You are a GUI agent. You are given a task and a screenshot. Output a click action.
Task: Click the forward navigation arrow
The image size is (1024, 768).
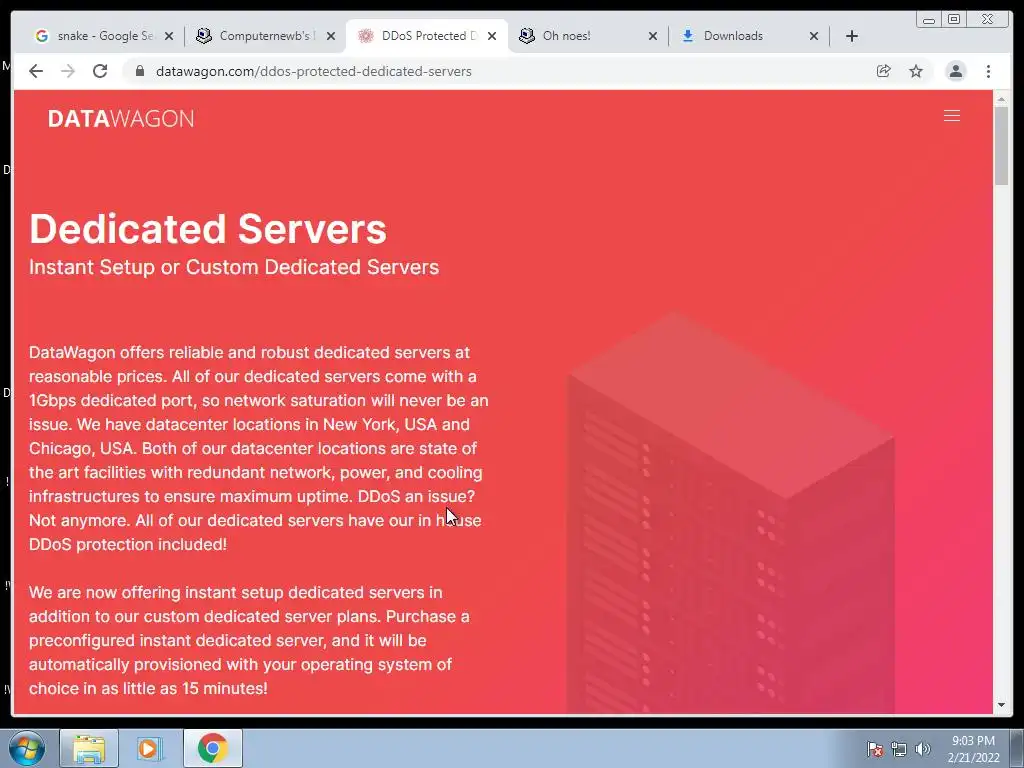pos(68,71)
